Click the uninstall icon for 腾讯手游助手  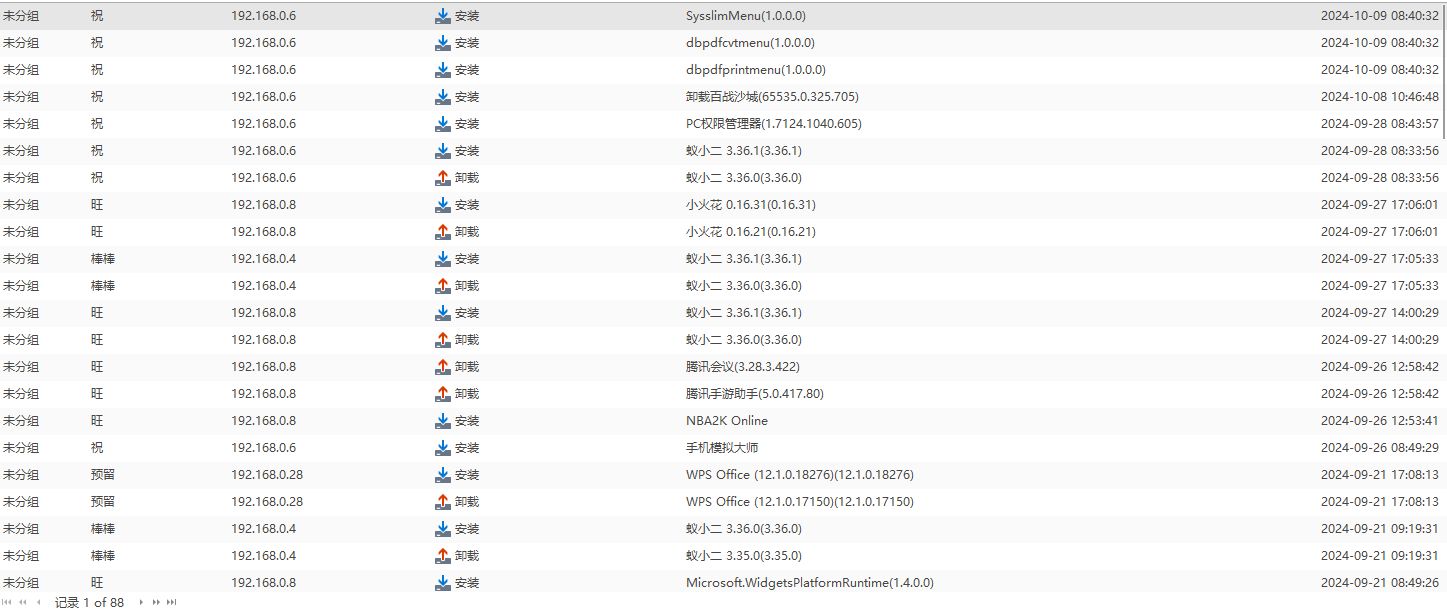click(443, 394)
